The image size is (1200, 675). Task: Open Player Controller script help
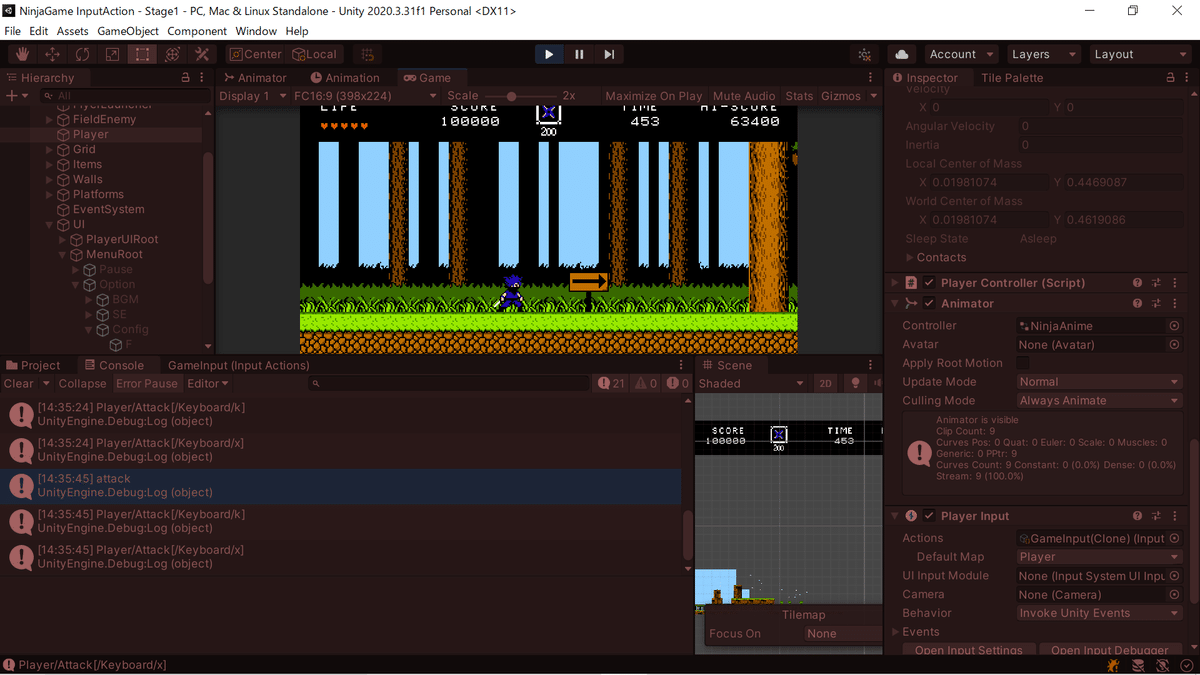(1137, 283)
